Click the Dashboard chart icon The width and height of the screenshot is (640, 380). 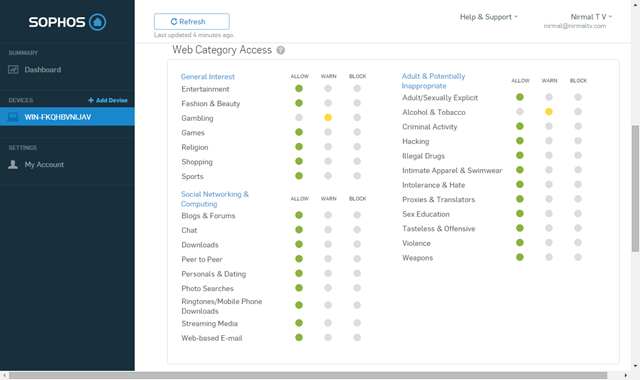(13, 70)
